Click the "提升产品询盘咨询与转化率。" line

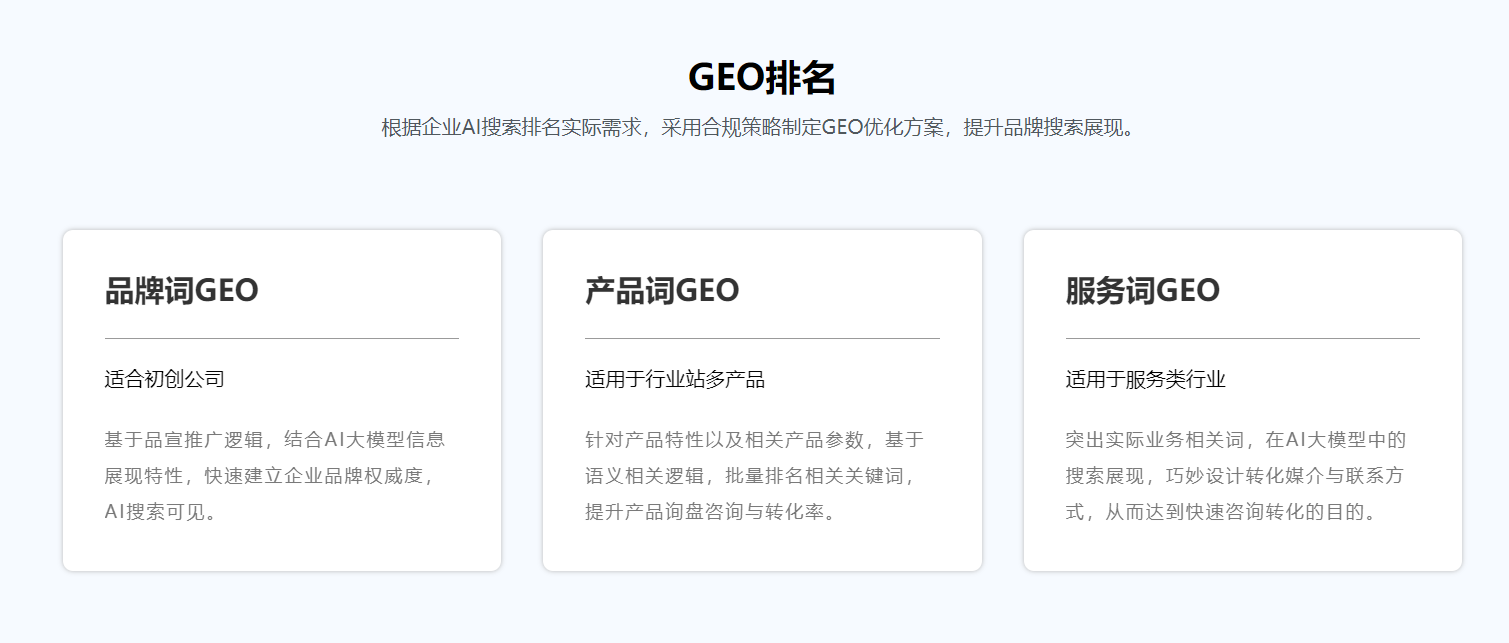pos(711,512)
